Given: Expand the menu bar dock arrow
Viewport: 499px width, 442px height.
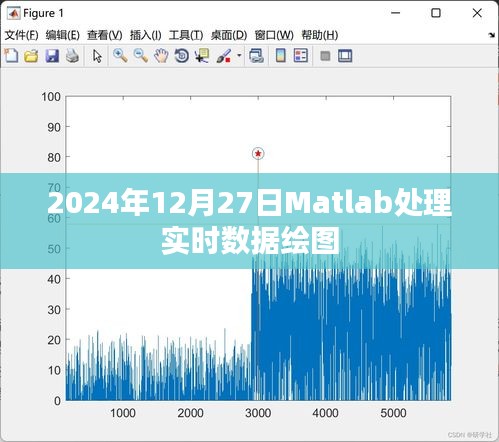Looking at the screenshot, I should (491, 35).
